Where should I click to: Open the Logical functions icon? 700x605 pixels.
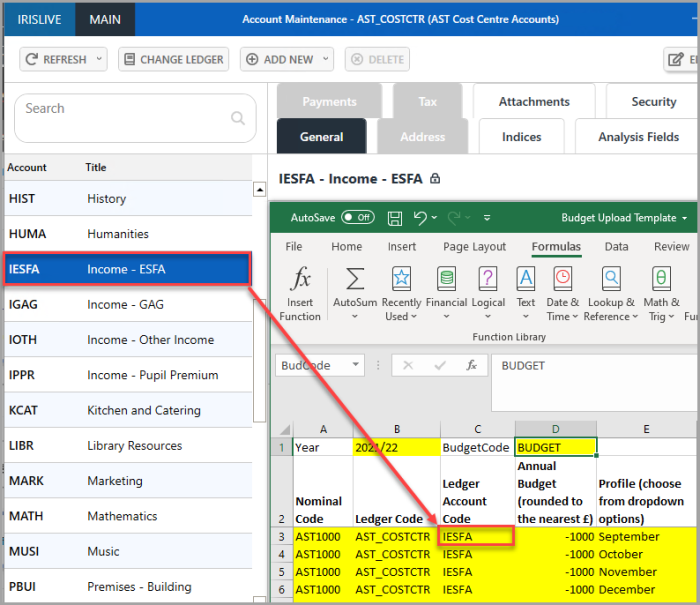tap(488, 279)
